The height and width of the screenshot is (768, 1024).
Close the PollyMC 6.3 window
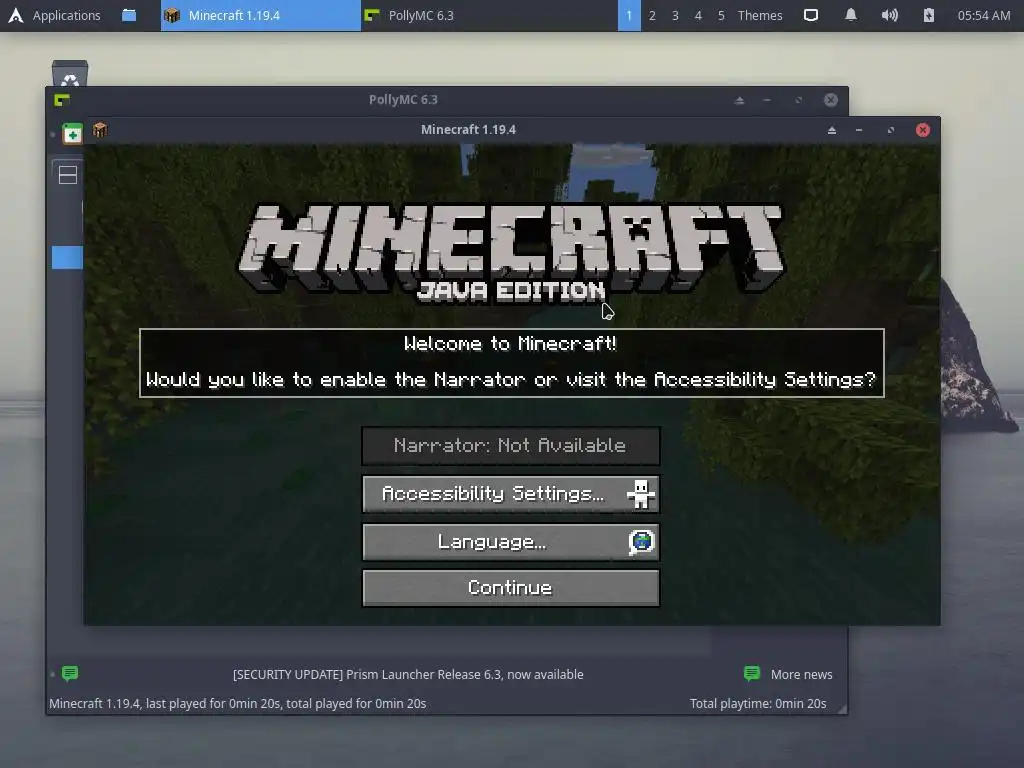(831, 100)
